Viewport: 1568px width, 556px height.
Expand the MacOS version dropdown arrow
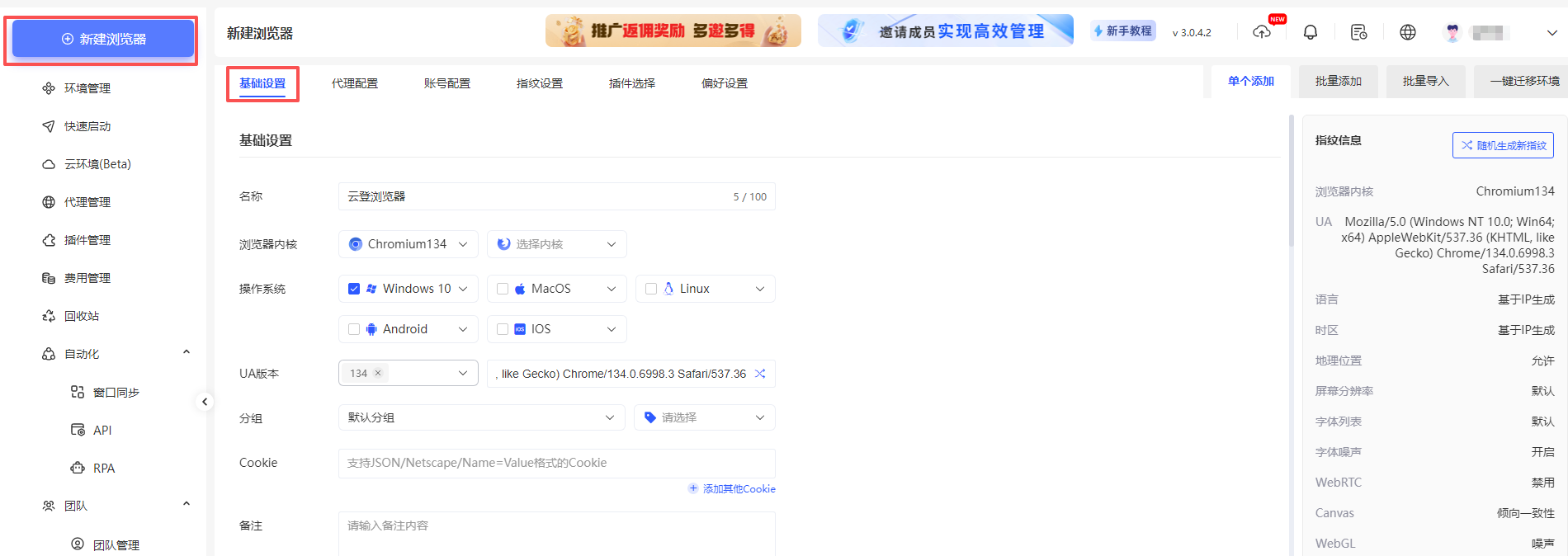pos(612,289)
